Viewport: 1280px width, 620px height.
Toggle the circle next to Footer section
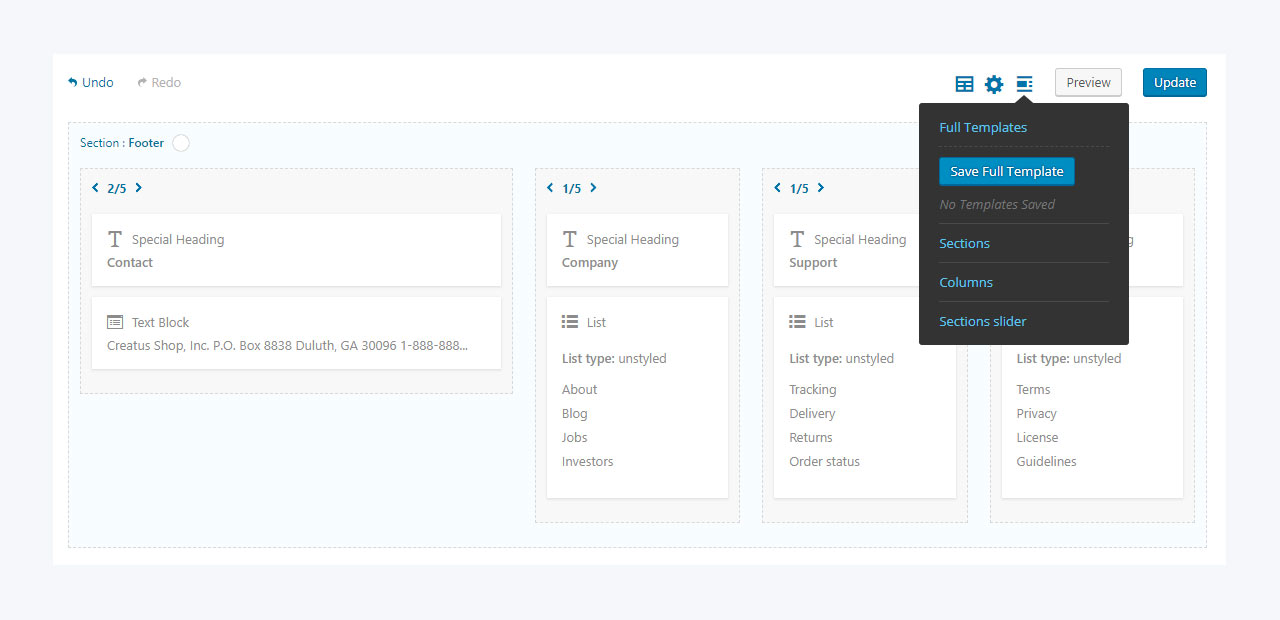[x=181, y=143]
